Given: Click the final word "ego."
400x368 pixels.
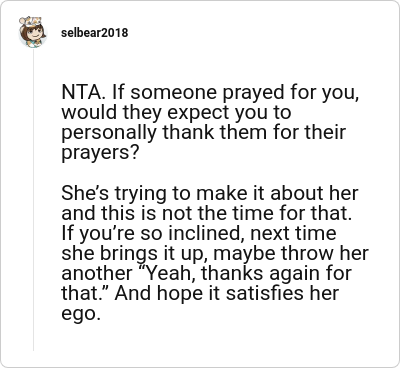Looking at the screenshot, I should [81, 314].
